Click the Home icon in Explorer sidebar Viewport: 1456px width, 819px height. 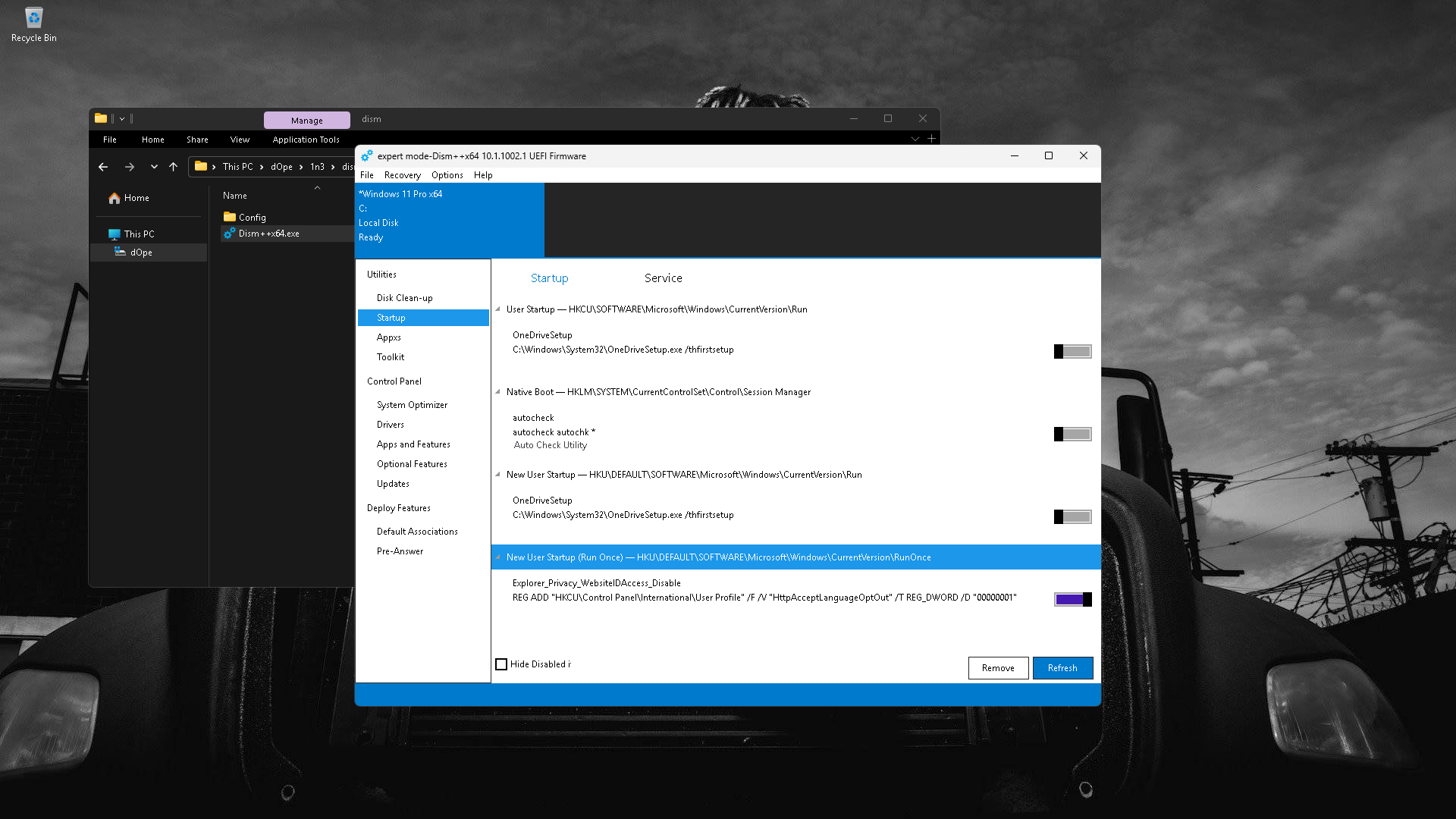pyautogui.click(x=115, y=198)
